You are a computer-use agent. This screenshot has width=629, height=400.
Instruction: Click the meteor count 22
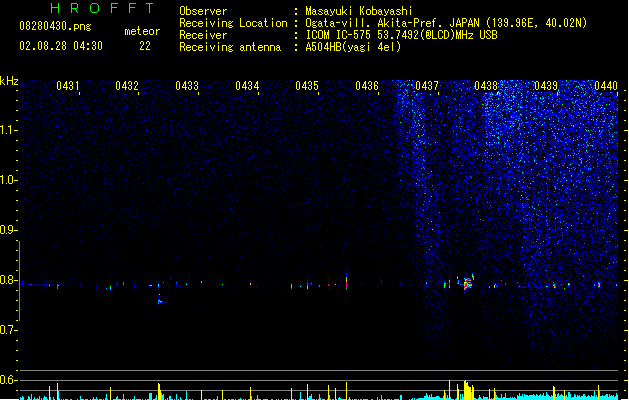tap(145, 46)
